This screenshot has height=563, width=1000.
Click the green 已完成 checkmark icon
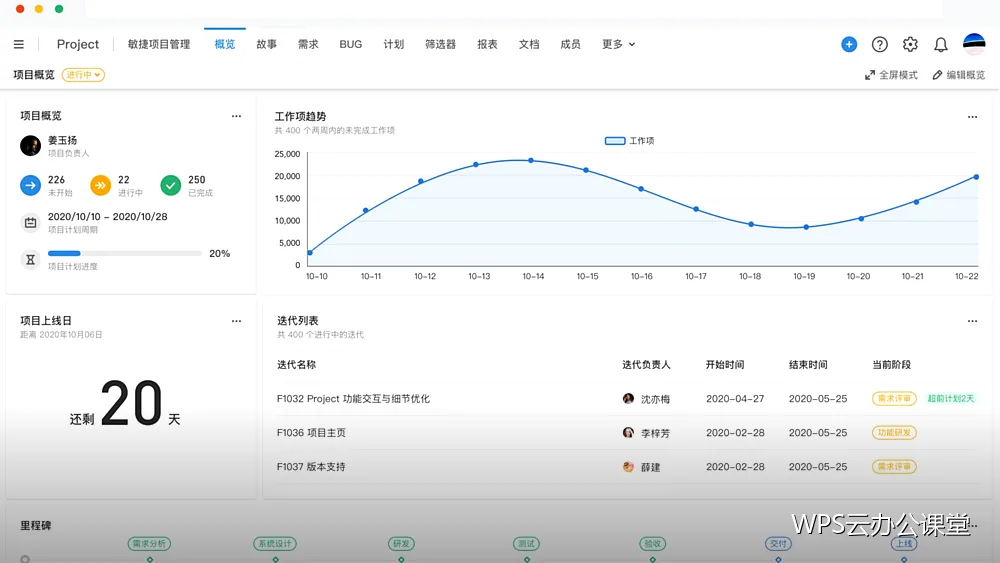click(x=170, y=185)
